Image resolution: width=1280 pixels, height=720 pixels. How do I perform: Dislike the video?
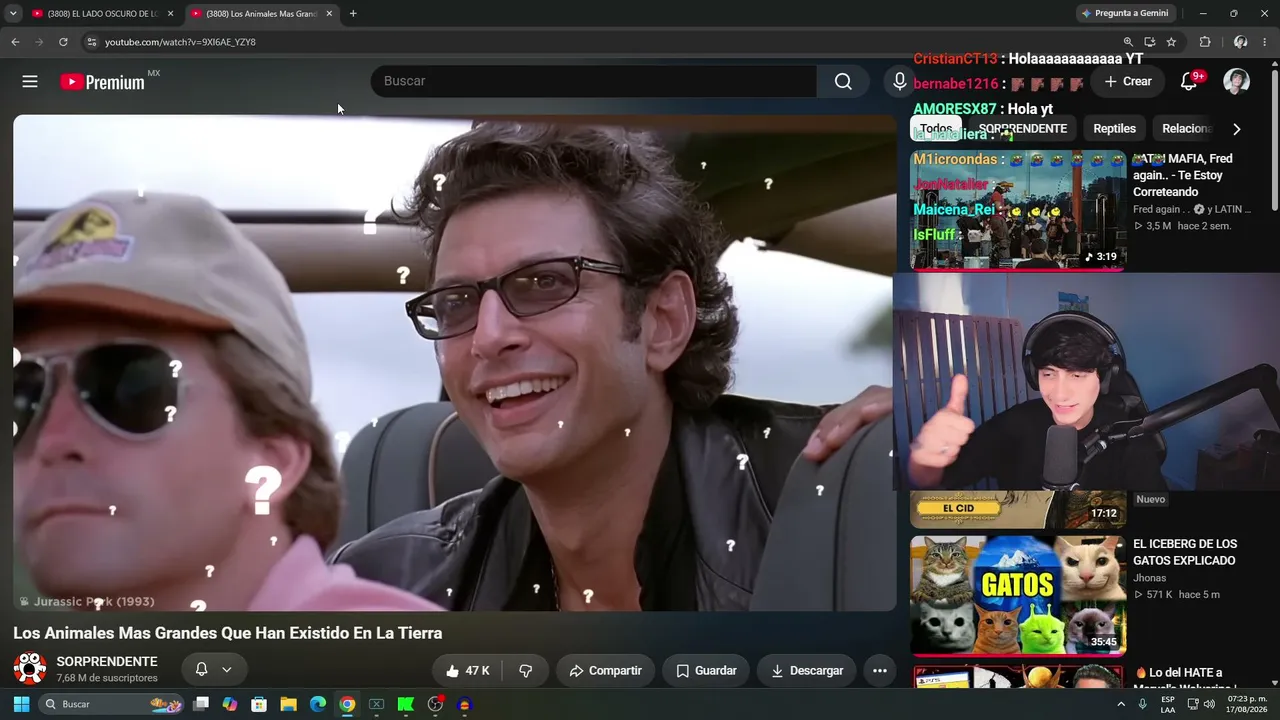click(525, 671)
